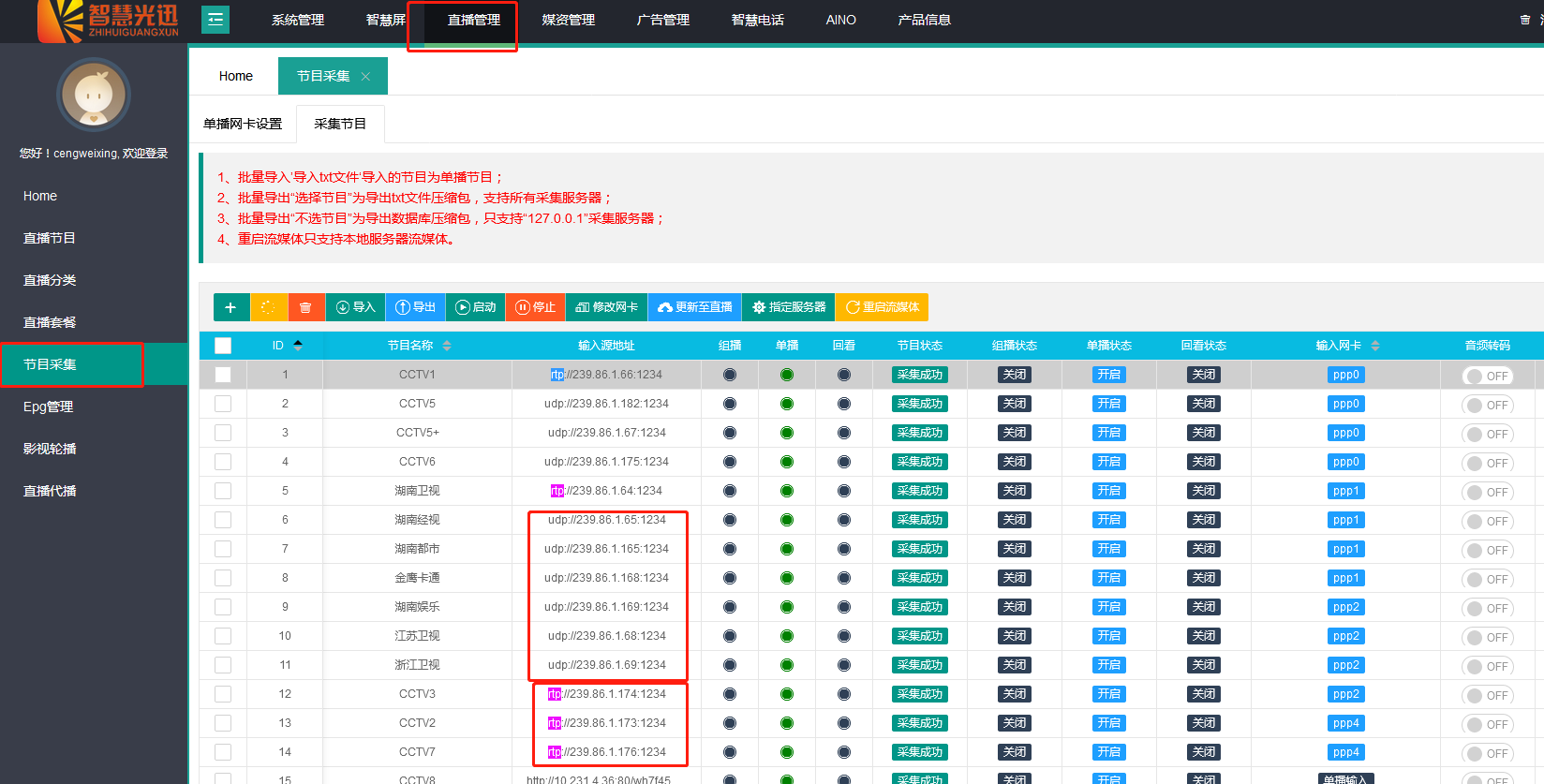Toggle audio transcoding switch for CCTV1
This screenshot has width=1544, height=784.
click(x=1487, y=376)
